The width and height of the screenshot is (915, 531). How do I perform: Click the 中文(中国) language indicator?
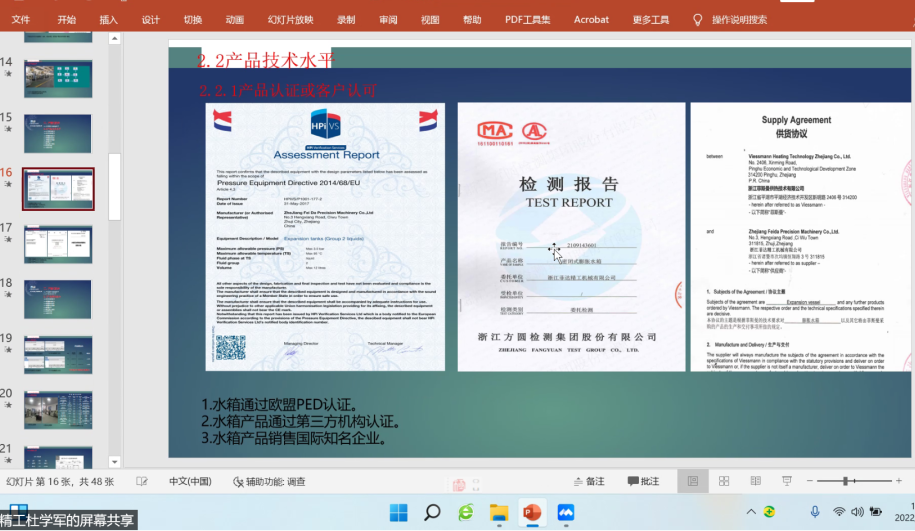point(190,481)
